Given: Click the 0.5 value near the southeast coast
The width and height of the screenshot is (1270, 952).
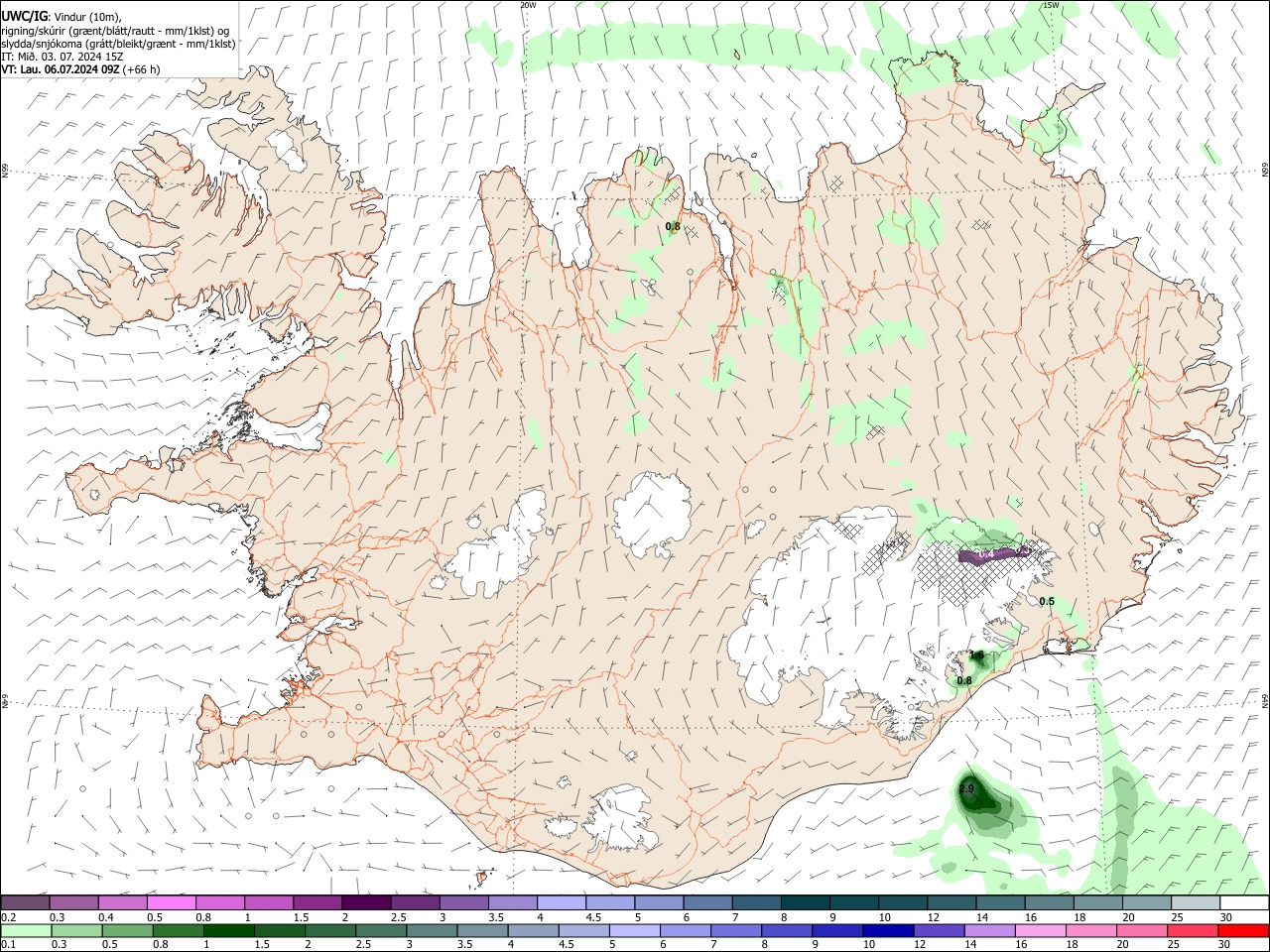Looking at the screenshot, I should [1047, 602].
